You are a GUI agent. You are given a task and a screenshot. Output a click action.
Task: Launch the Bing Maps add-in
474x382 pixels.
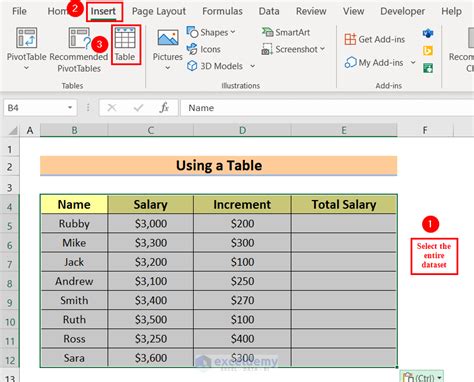click(428, 51)
